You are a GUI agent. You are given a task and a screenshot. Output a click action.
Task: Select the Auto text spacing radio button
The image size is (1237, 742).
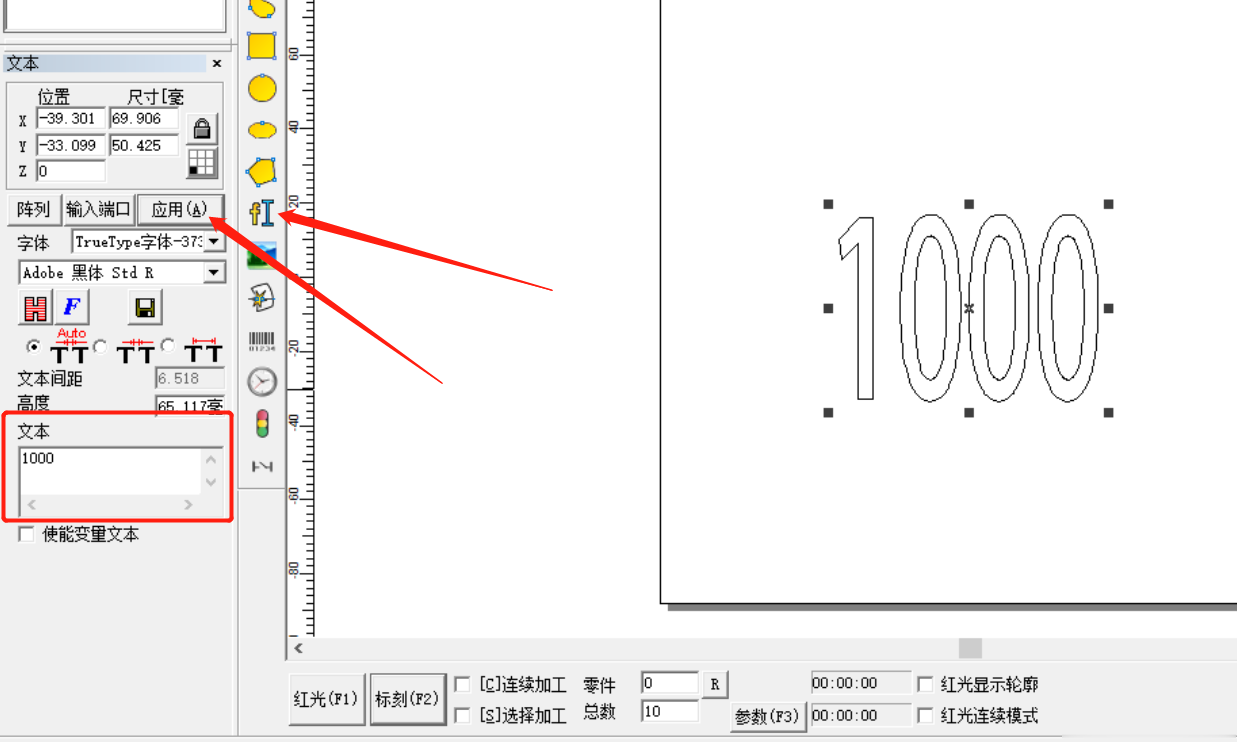(x=34, y=347)
